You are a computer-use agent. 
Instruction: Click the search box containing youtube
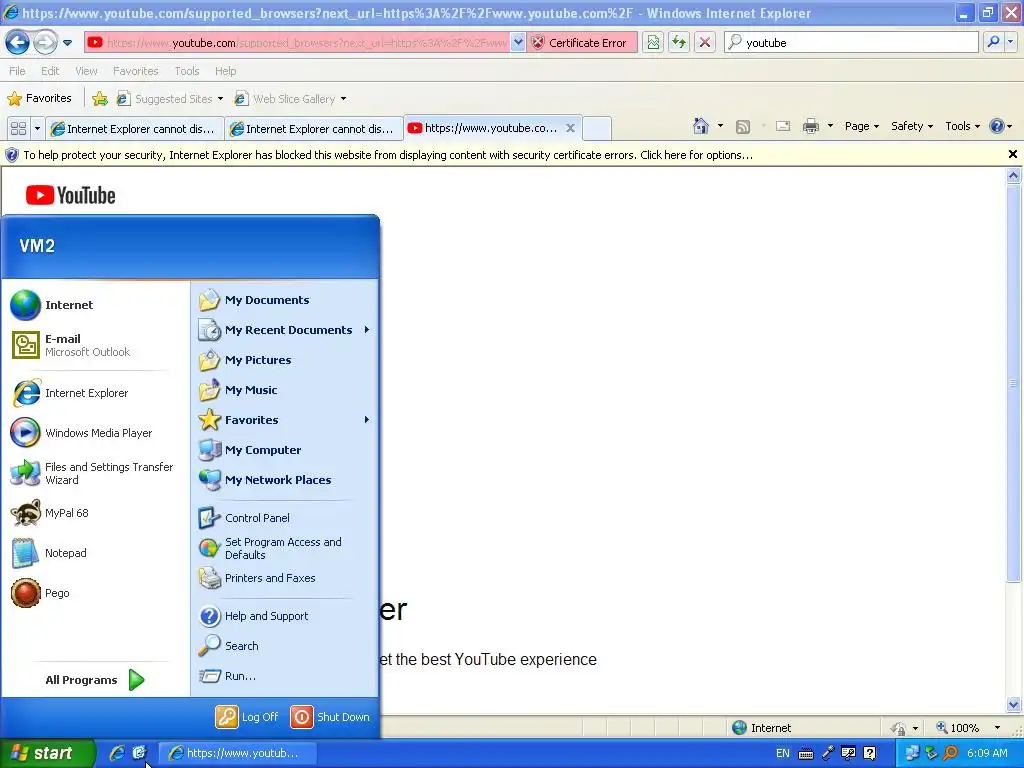851,43
